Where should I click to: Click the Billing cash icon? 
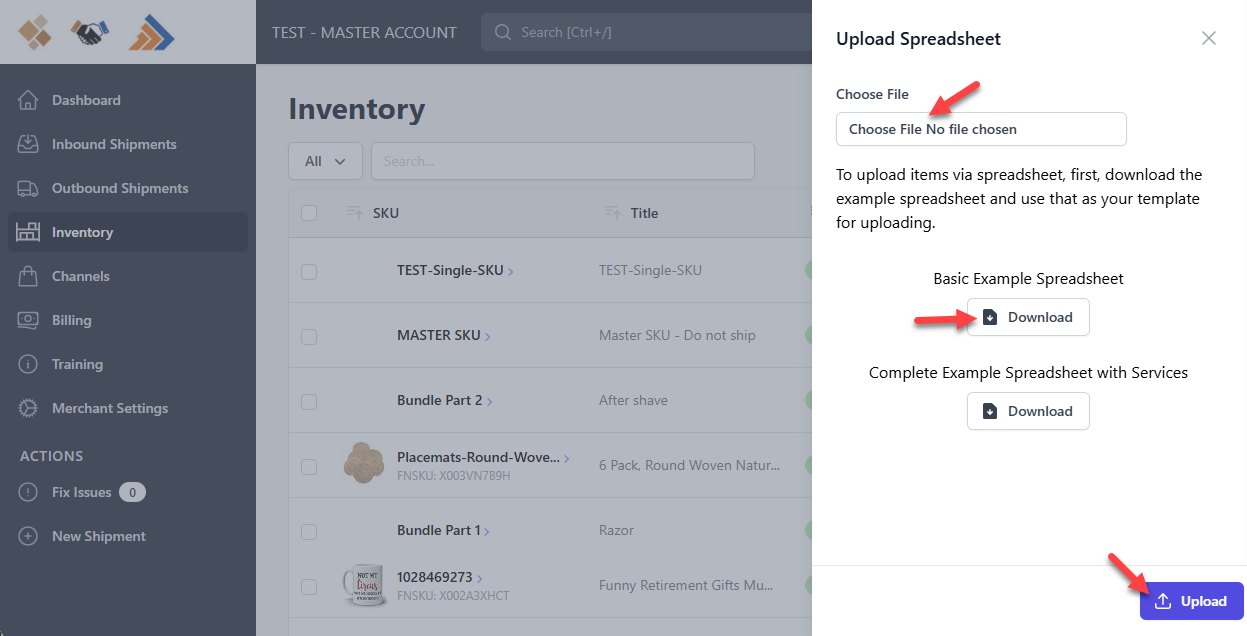click(28, 320)
